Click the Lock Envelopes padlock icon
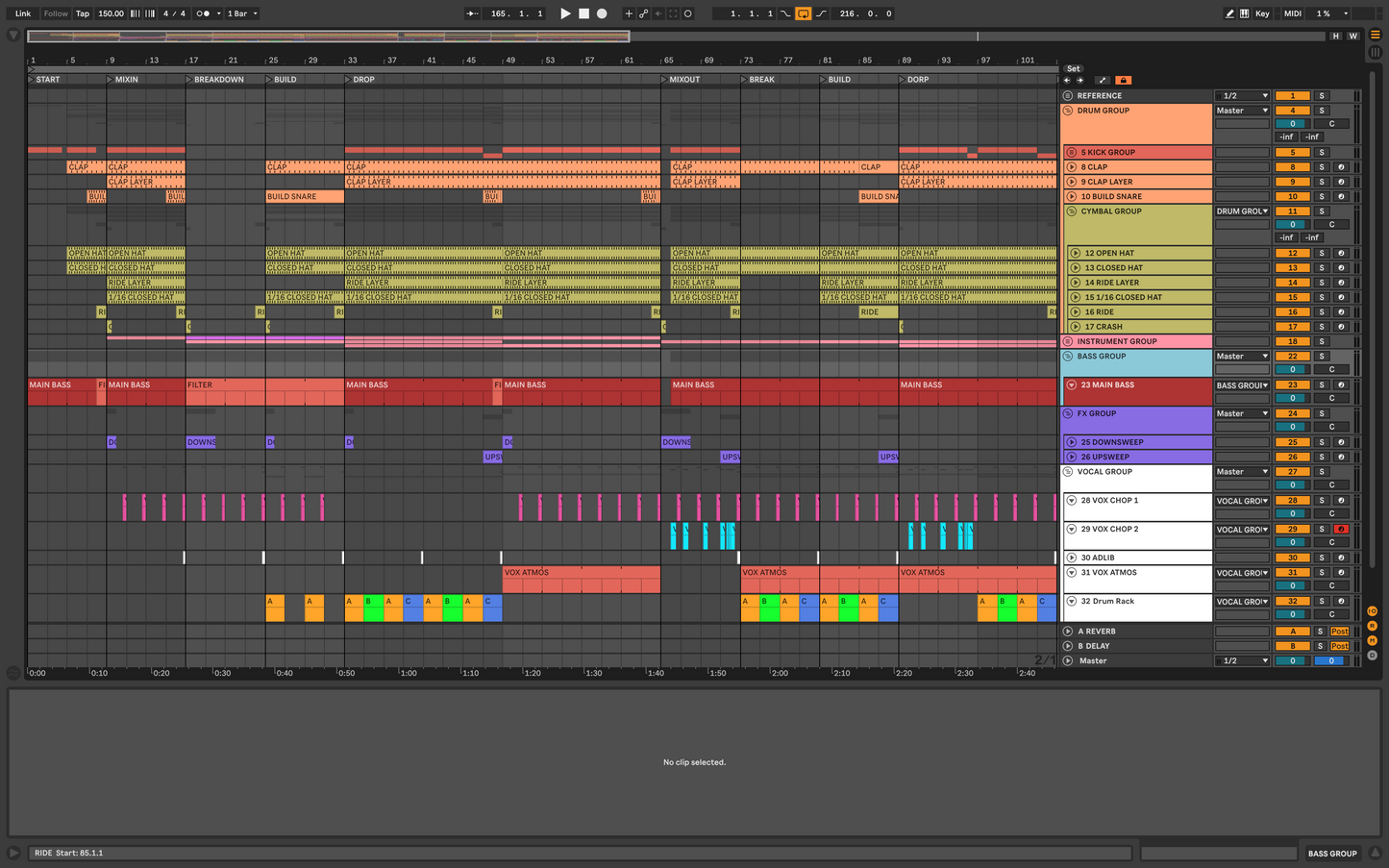 (x=1123, y=81)
